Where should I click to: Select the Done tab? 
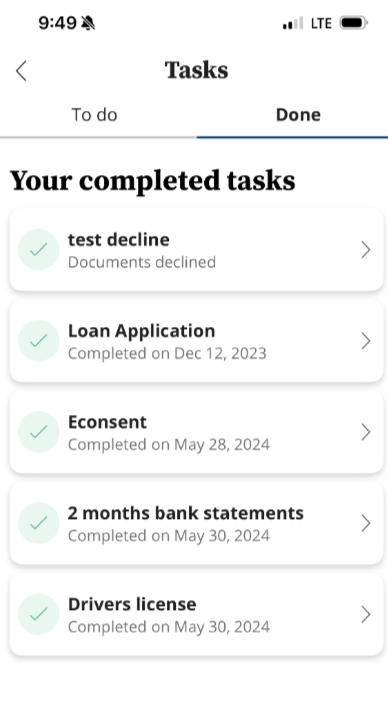[298, 115]
